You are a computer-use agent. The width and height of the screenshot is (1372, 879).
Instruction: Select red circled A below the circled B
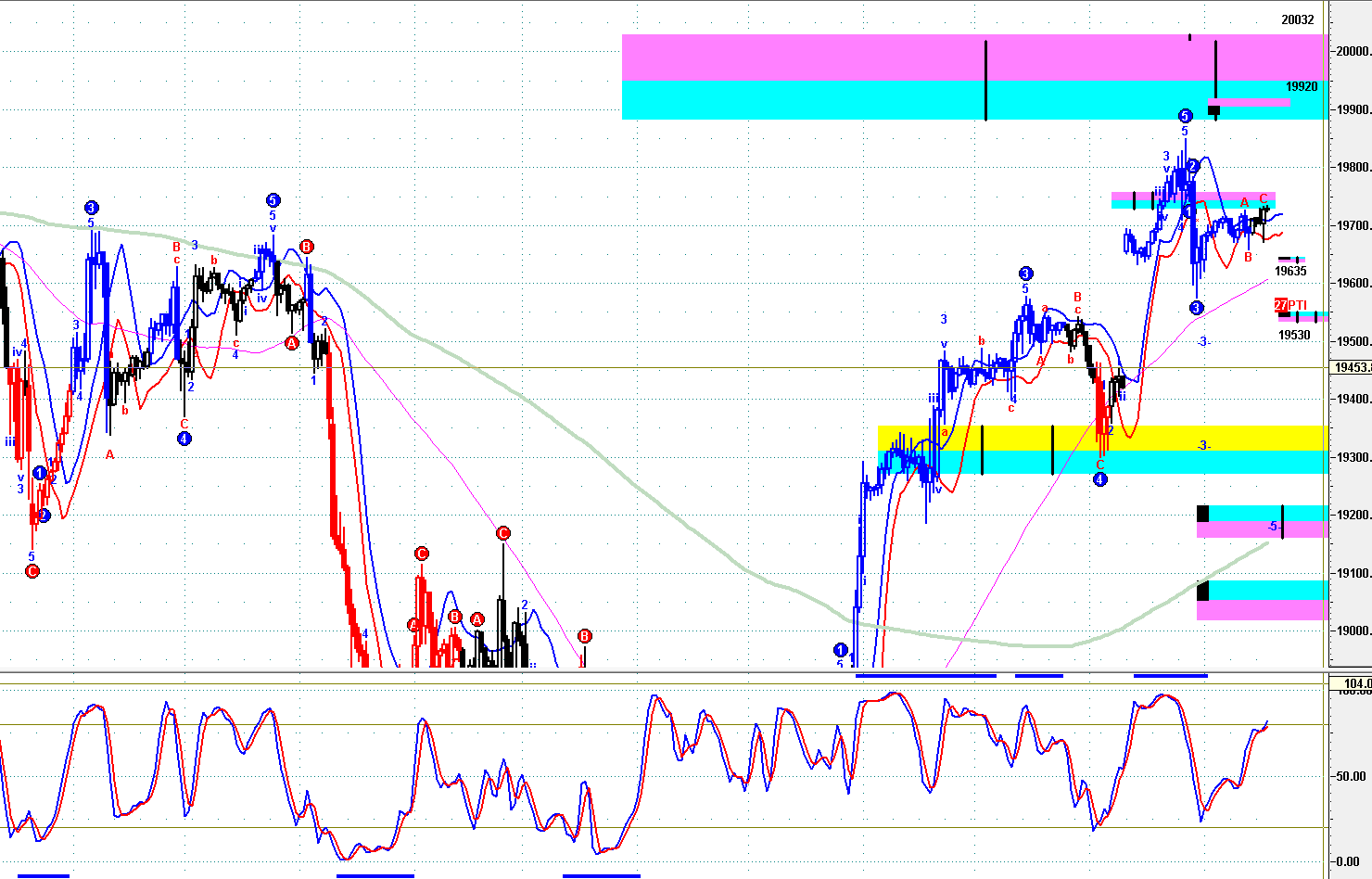pyautogui.click(x=291, y=343)
